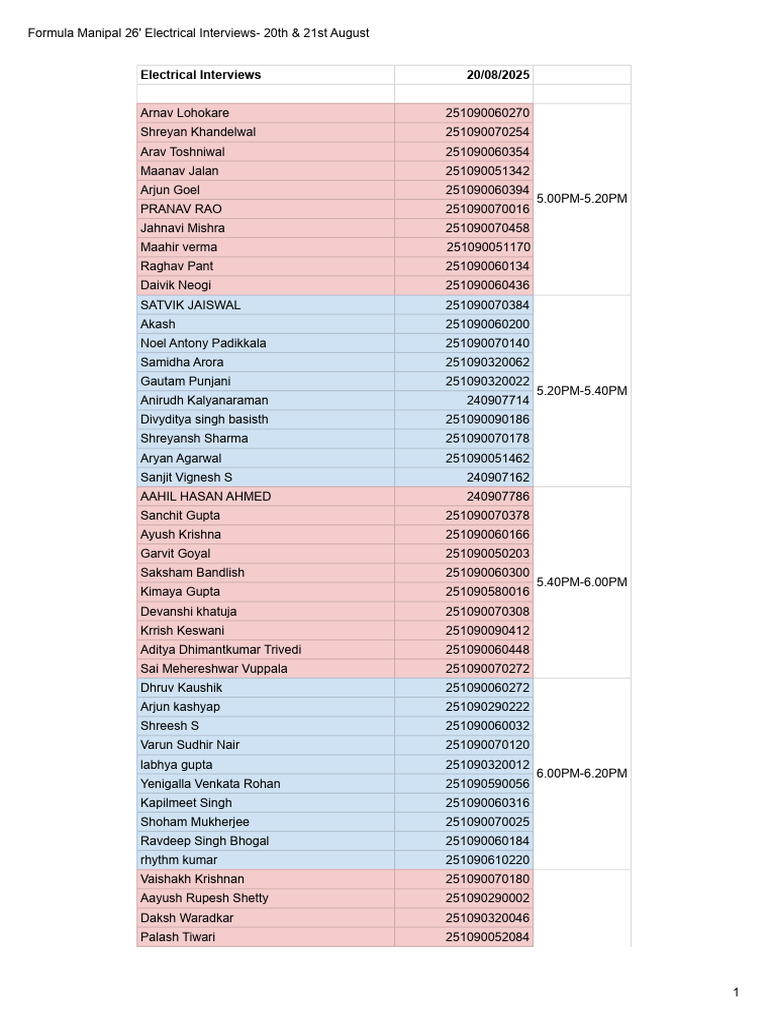
Task: Click registration number 251090052084
Action: 464,937
